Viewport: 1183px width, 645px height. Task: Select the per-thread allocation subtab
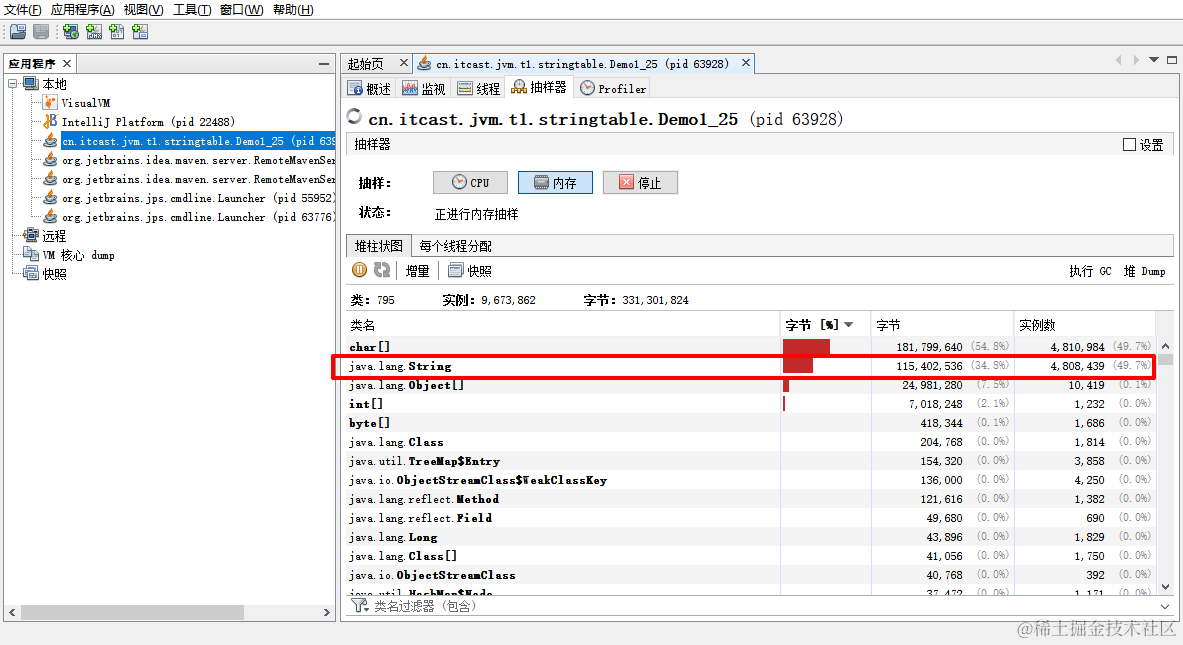point(455,246)
